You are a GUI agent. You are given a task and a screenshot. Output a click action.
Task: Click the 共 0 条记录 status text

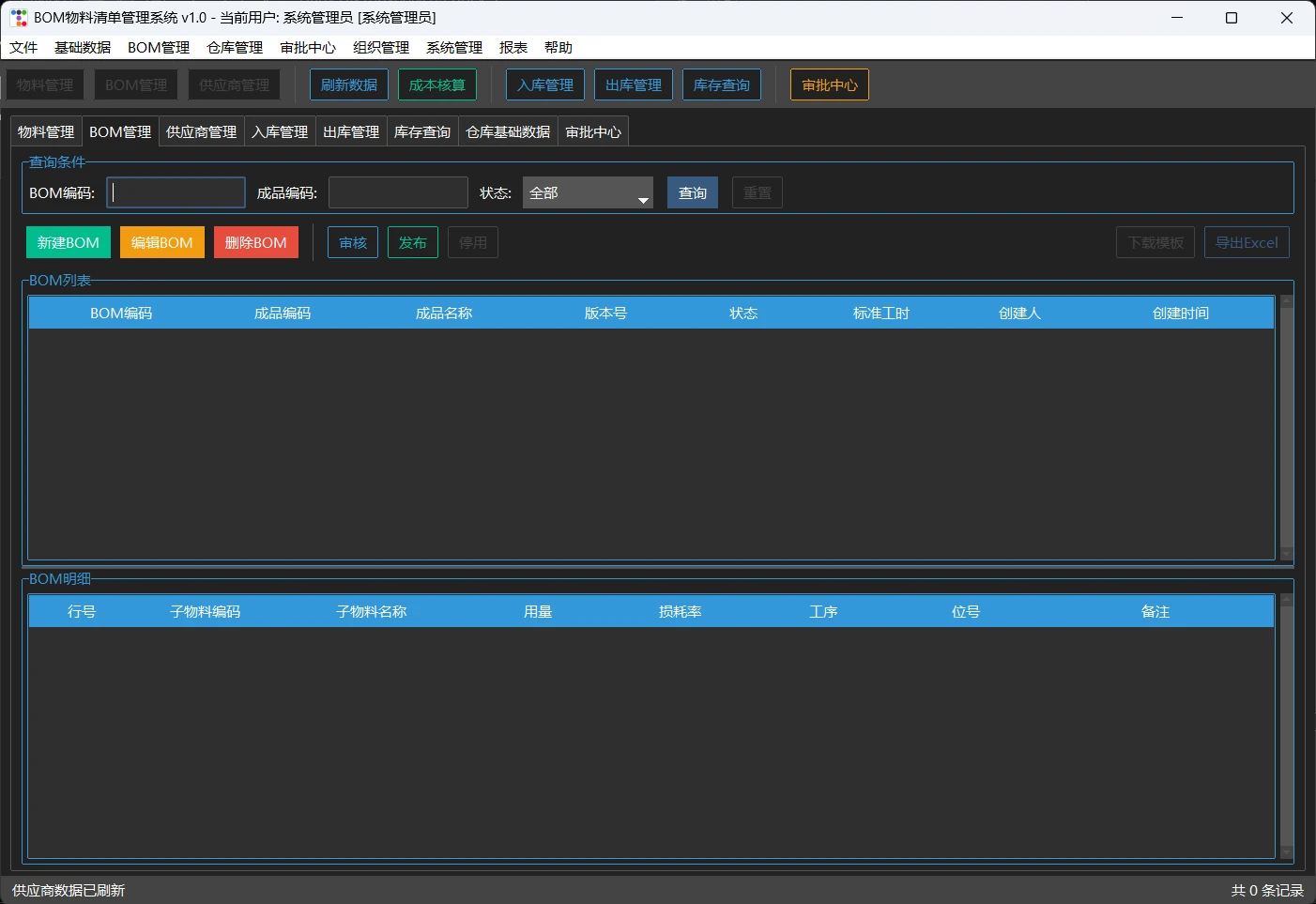click(x=1267, y=891)
